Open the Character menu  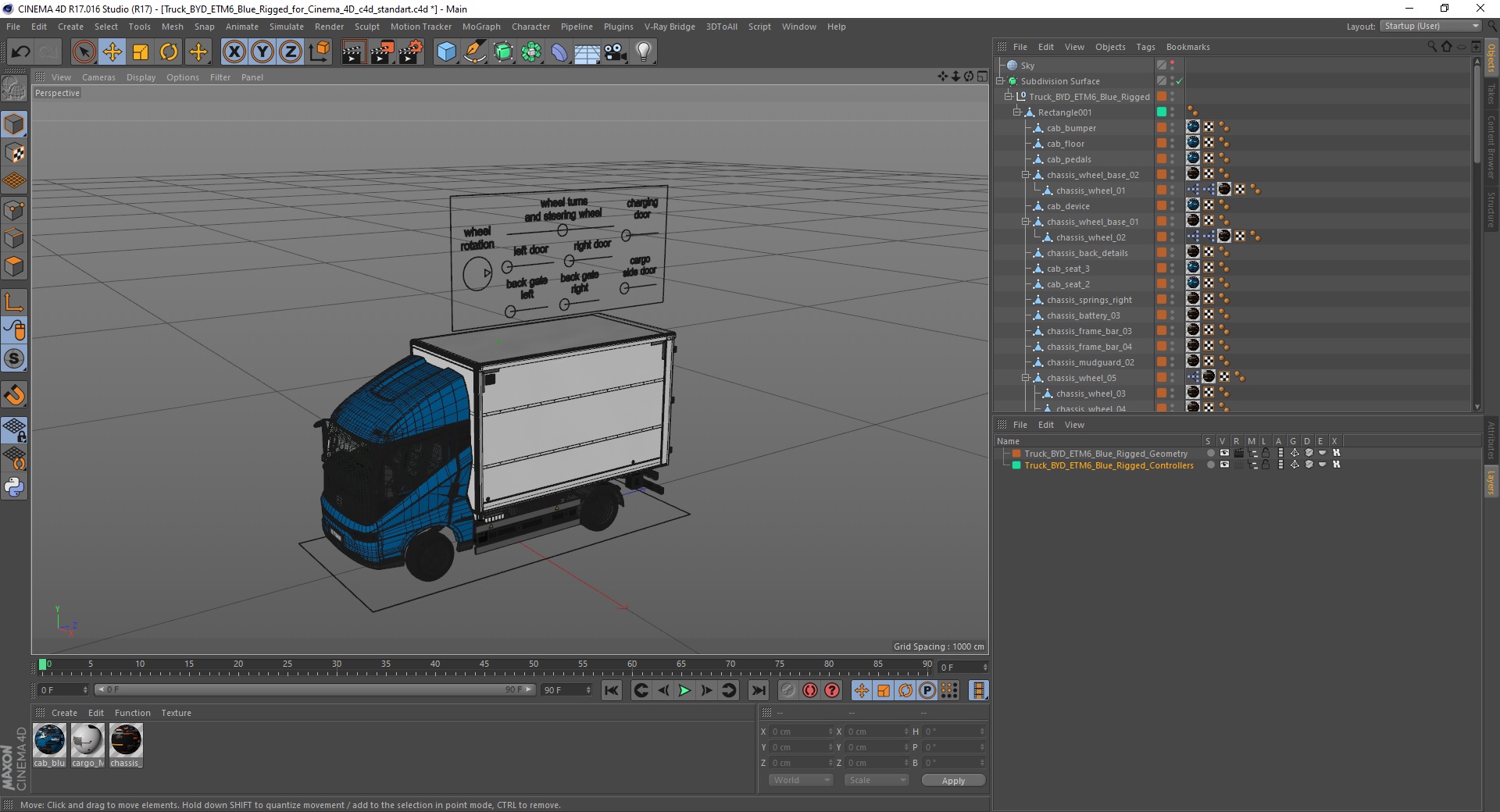pos(530,27)
